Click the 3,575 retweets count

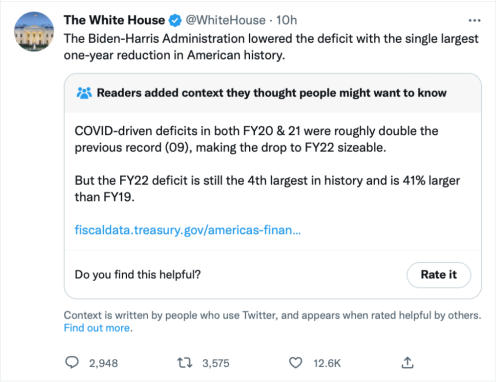click(x=216, y=363)
